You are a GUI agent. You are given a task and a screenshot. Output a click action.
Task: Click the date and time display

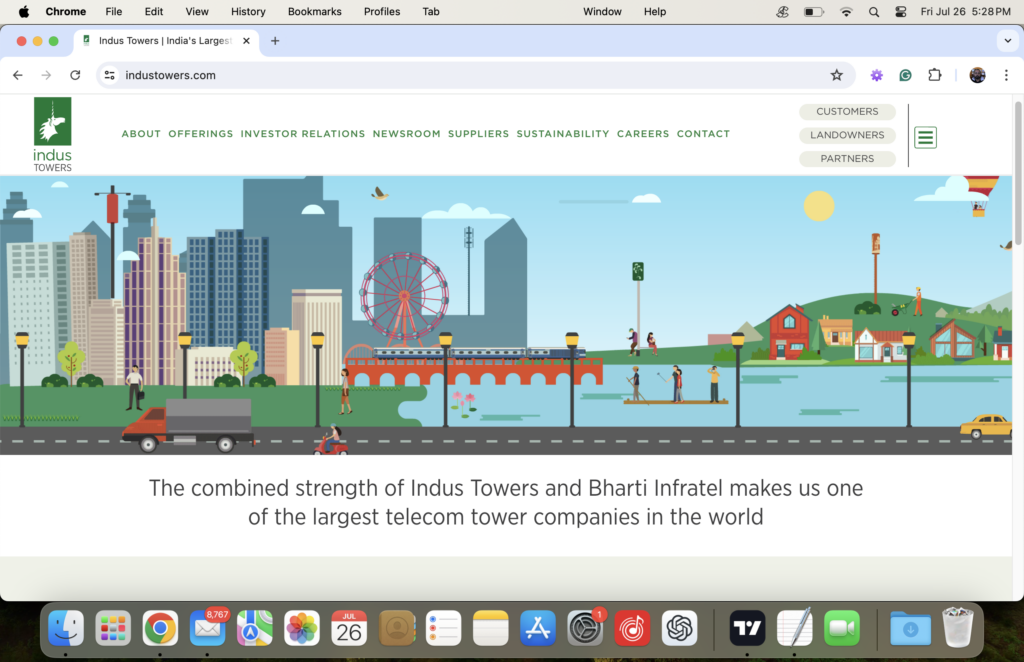[965, 12]
